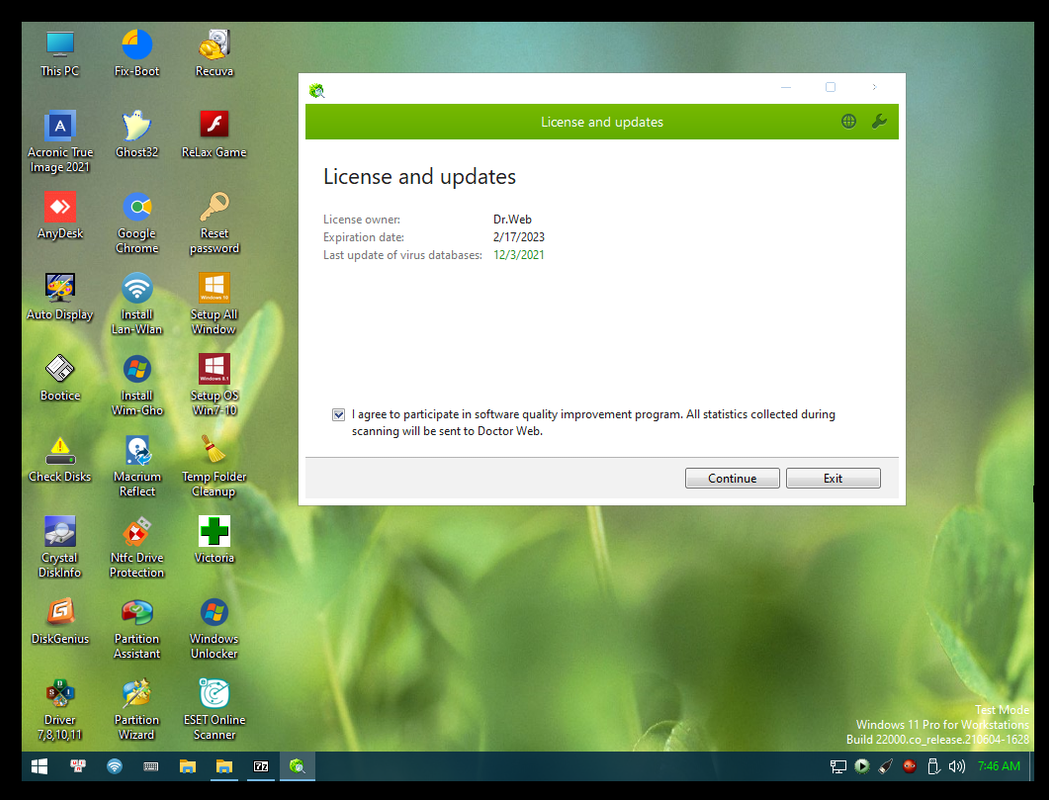Open the language globe icon in Dr.Web
1049x800 pixels.
pos(848,121)
